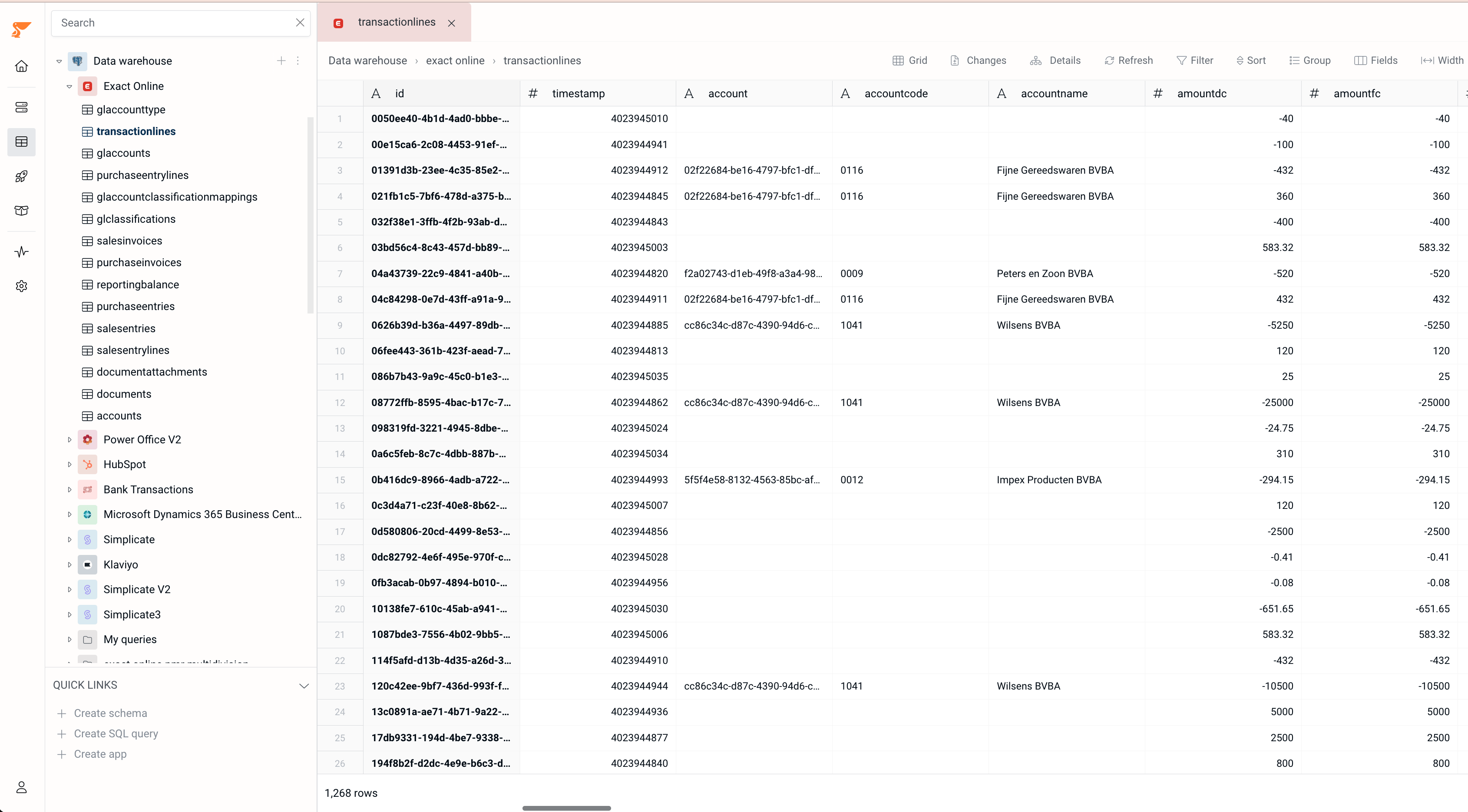The width and height of the screenshot is (1468, 812).
Task: Collapse the Data warehouse tree node
Action: [59, 61]
